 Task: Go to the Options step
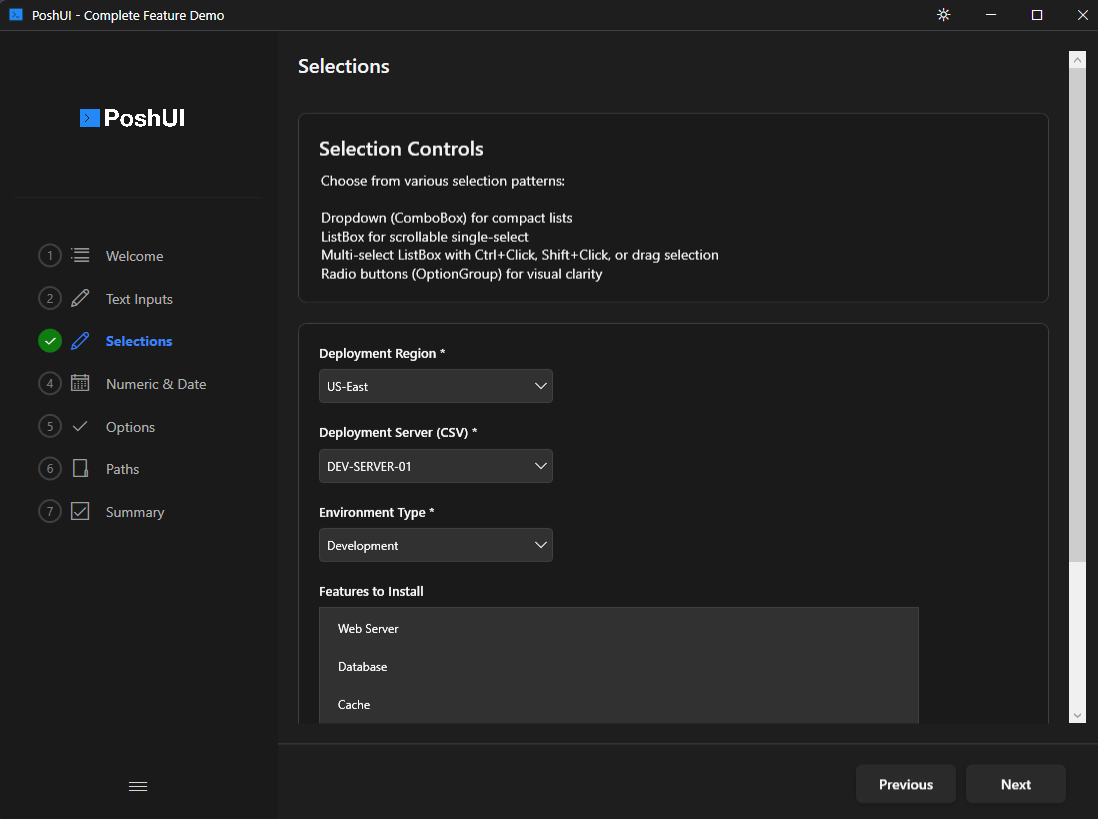pos(130,427)
